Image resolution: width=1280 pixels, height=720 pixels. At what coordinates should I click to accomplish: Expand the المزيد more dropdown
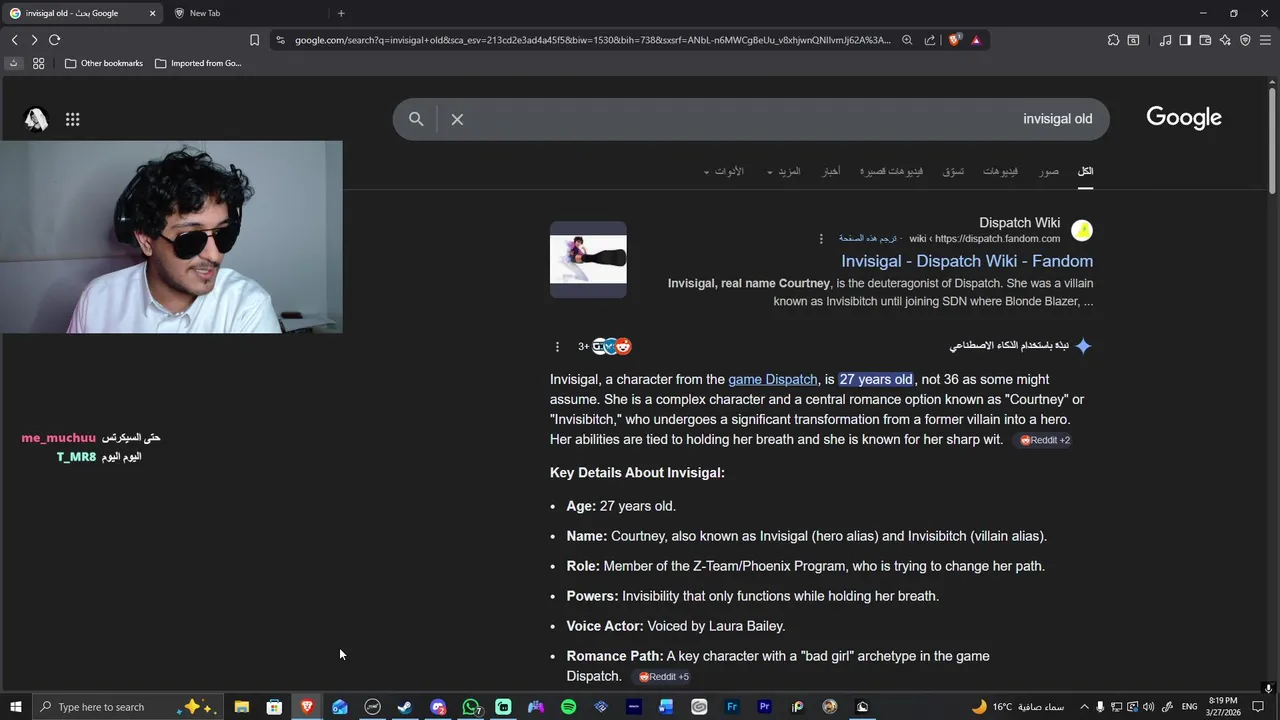(x=784, y=172)
